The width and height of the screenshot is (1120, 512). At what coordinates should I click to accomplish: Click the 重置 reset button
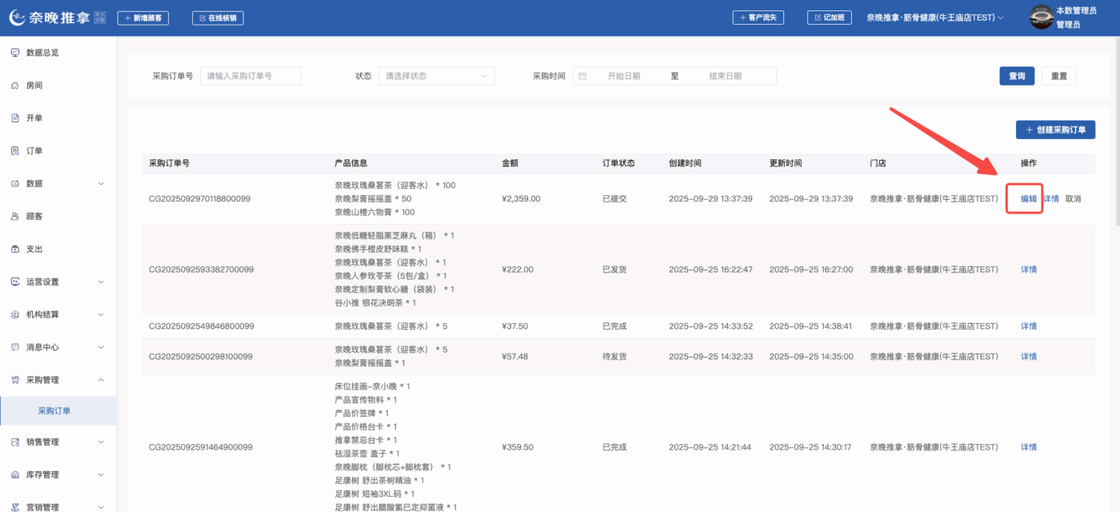[1059, 76]
